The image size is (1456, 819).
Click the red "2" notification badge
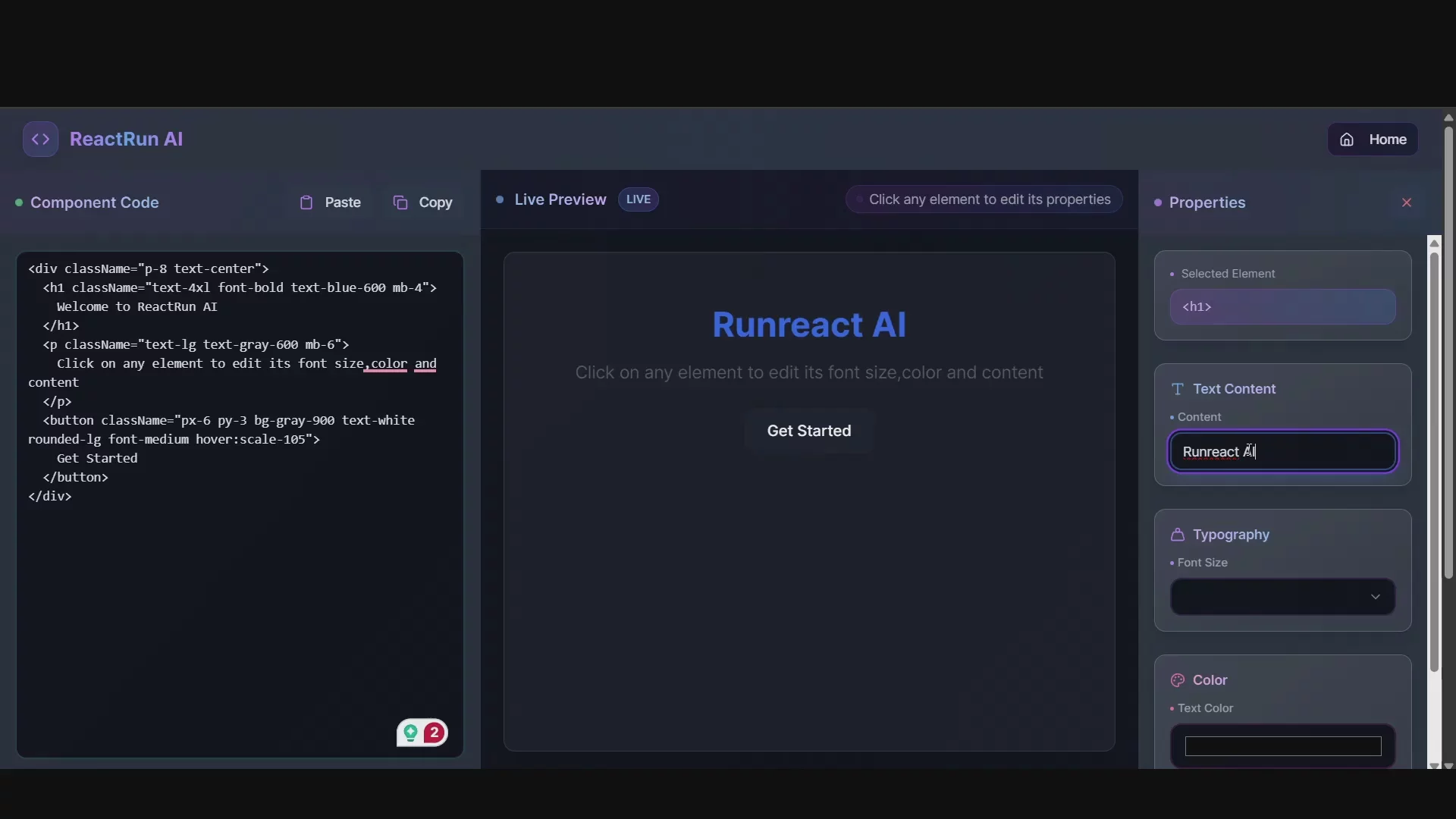coord(434,733)
